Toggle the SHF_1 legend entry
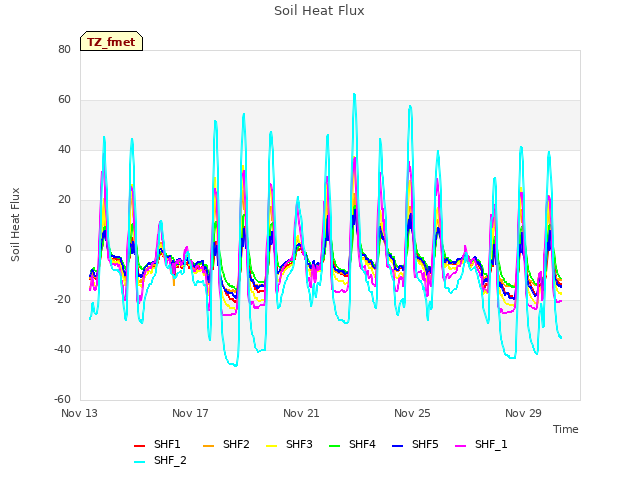This screenshot has height=480, width=640. (x=481, y=444)
